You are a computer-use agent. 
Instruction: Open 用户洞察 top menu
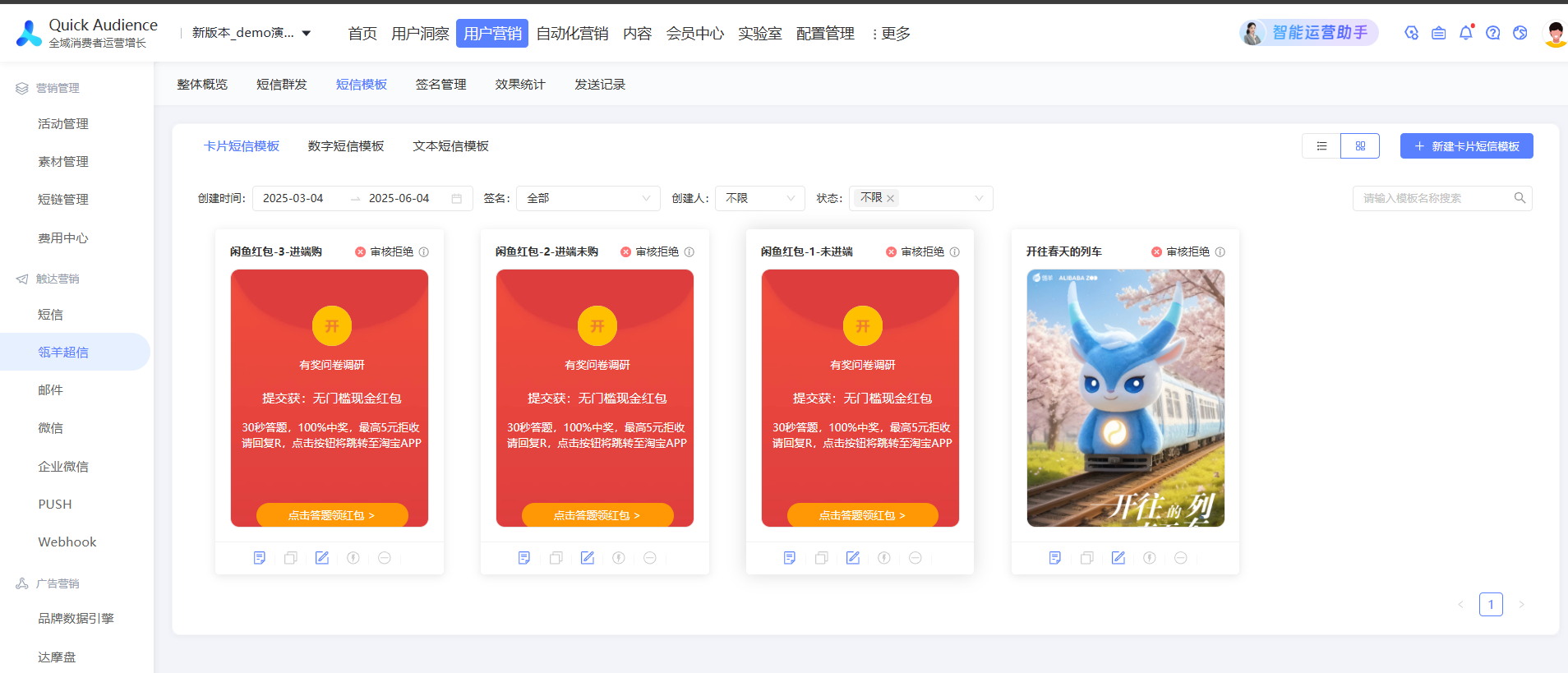click(420, 34)
